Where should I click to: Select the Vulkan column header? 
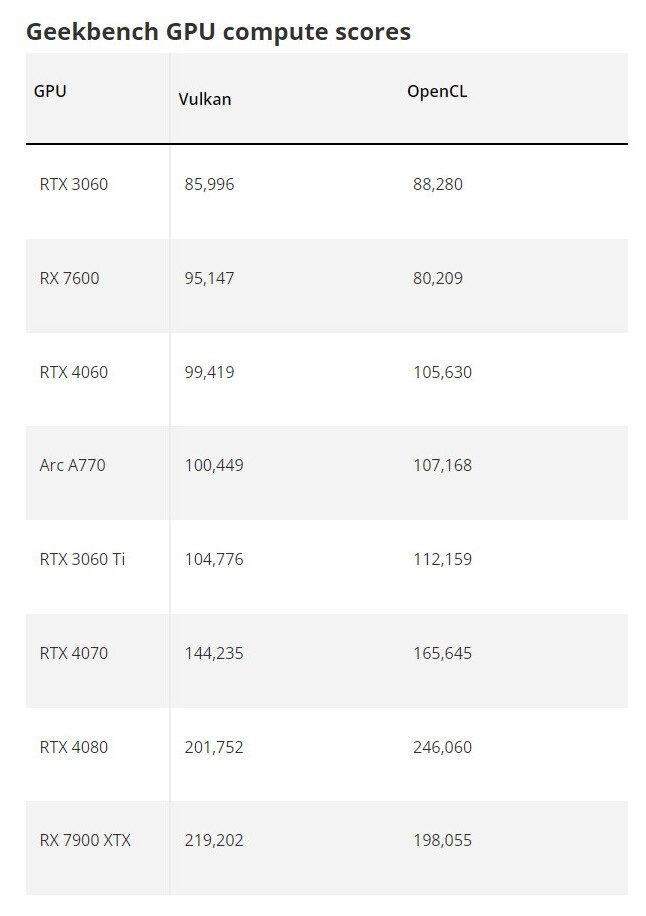[x=205, y=99]
